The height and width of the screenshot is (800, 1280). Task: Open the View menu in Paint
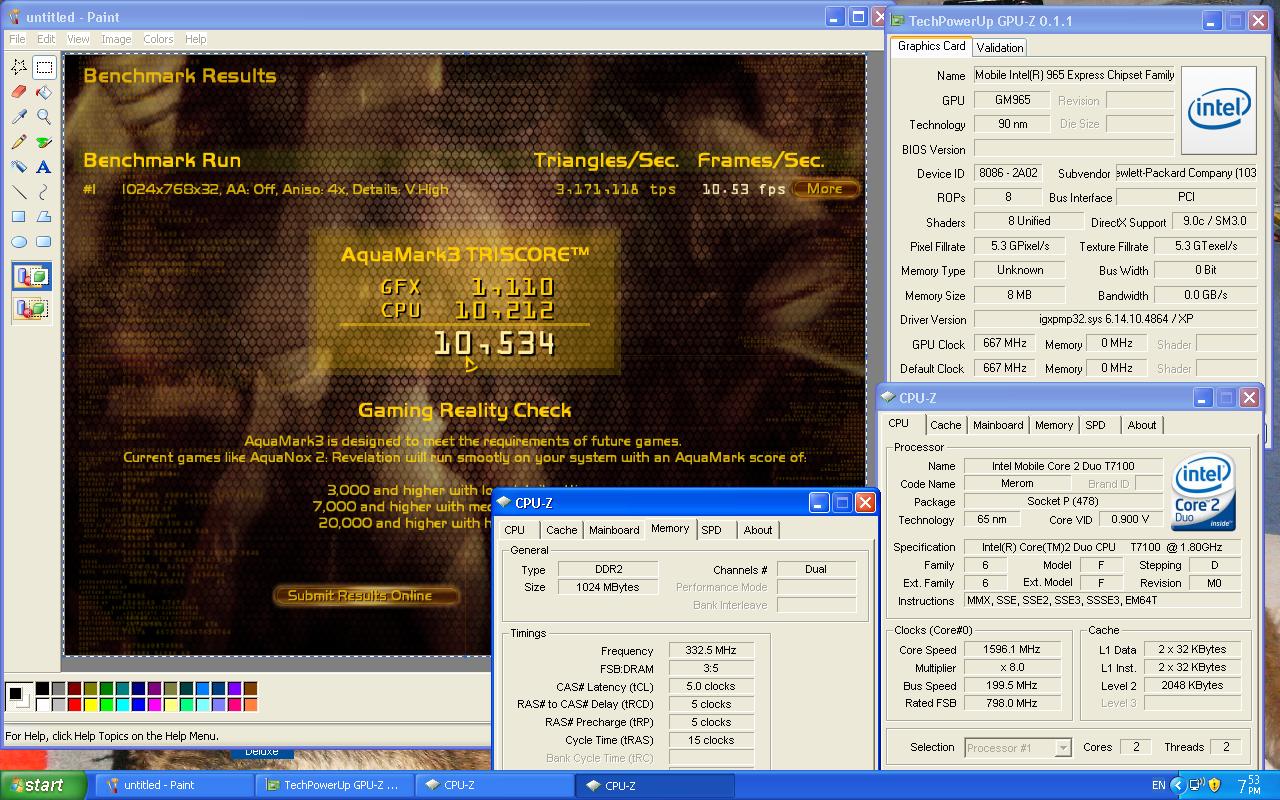pos(78,39)
